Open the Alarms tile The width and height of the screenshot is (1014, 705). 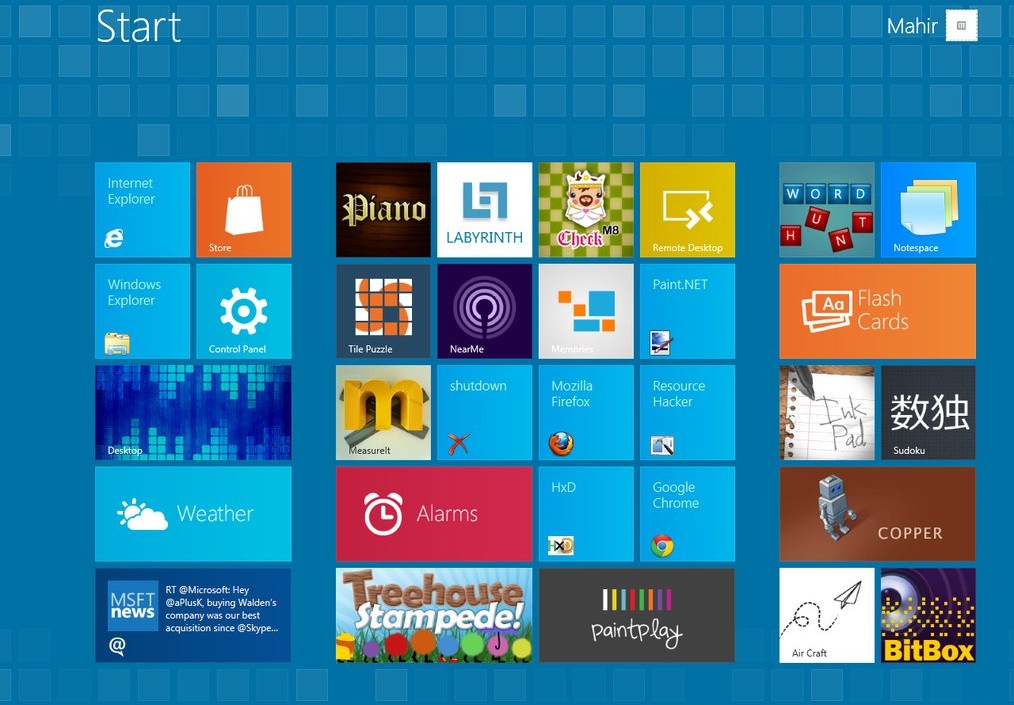click(434, 514)
